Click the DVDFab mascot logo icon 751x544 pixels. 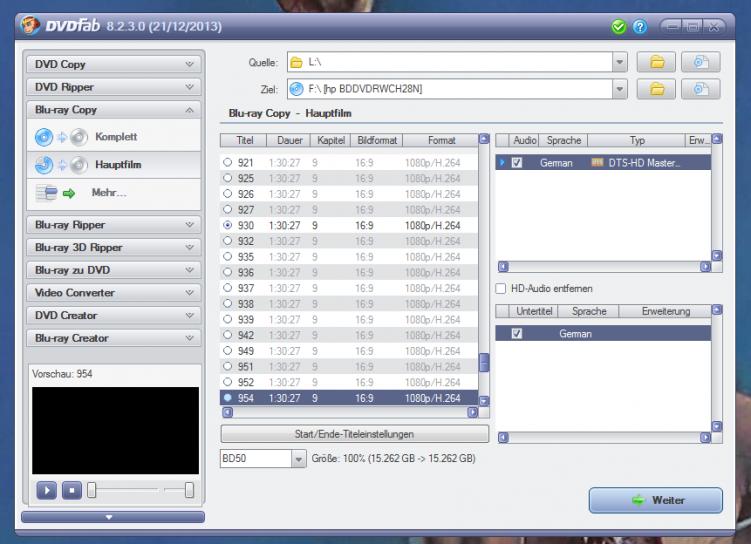(x=30, y=25)
